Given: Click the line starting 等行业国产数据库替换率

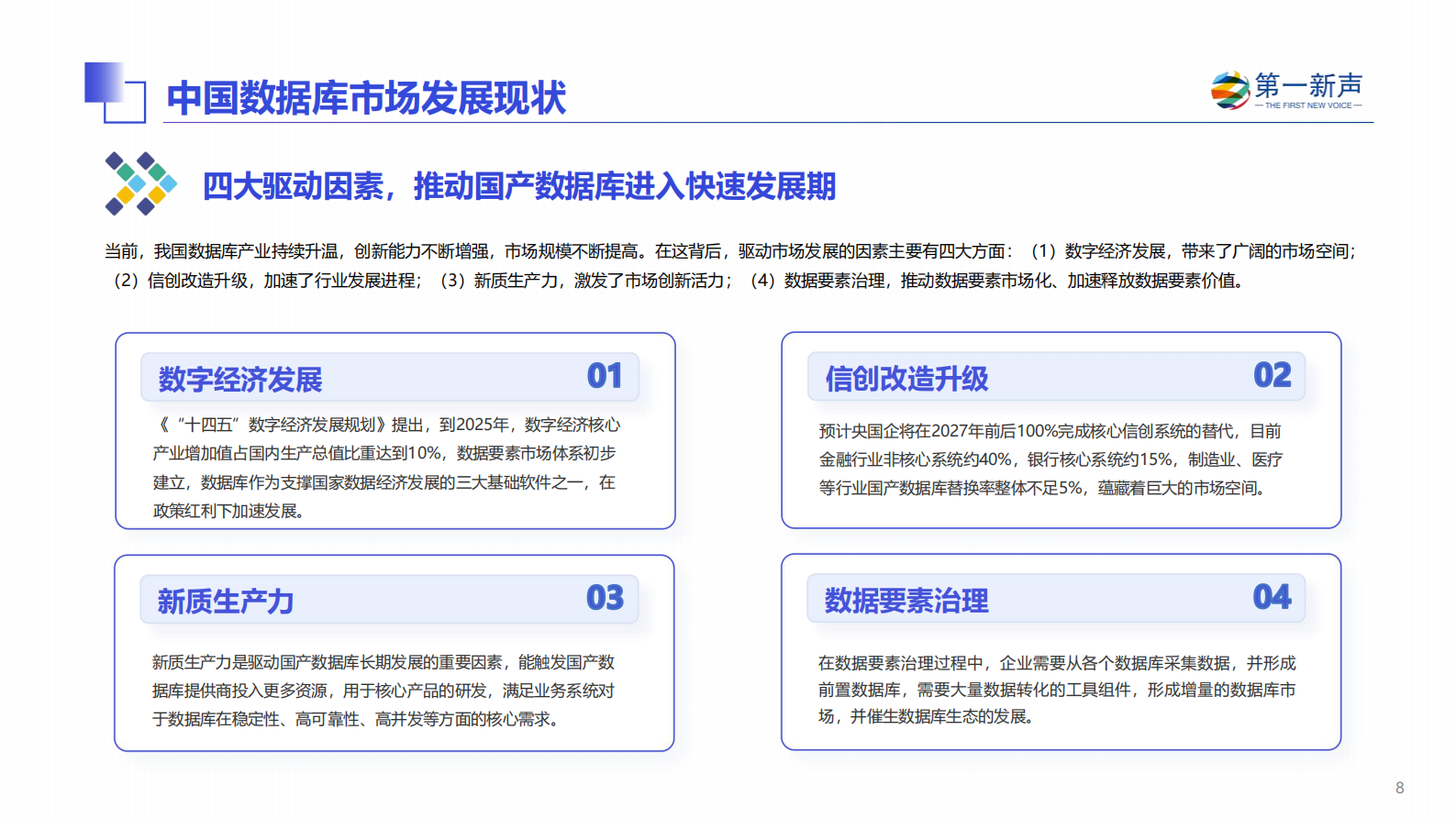Looking at the screenshot, I should click(x=1044, y=488).
